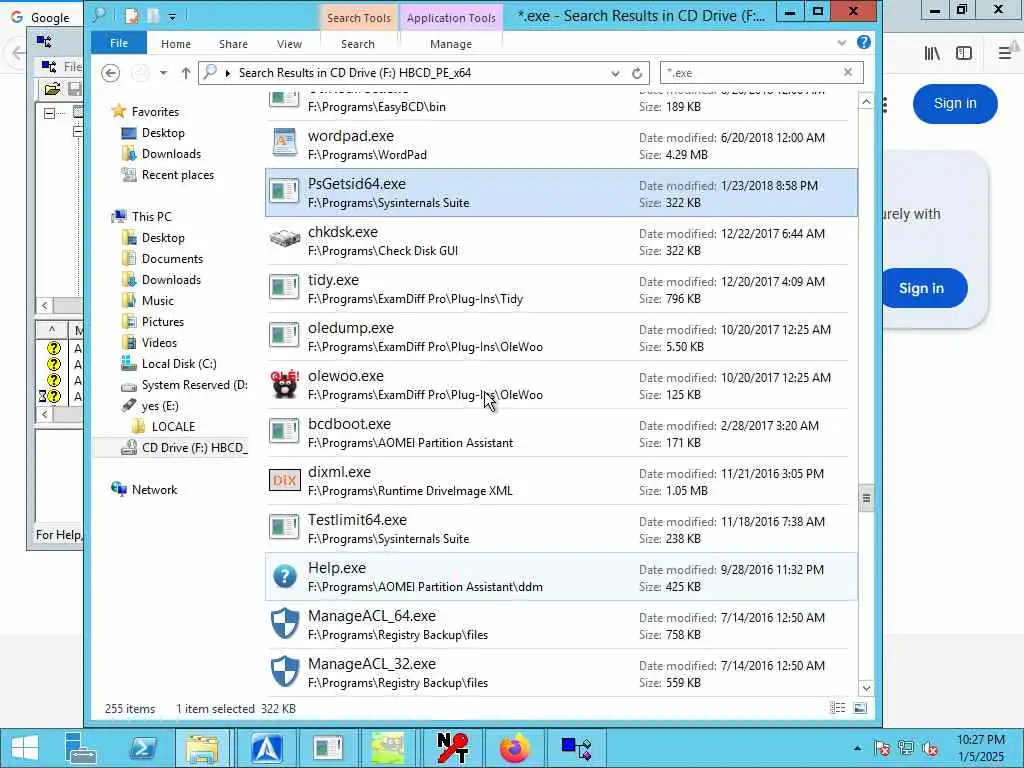Click the wordpad.exe file name
Screen dimensions: 1024x768
[351, 136]
